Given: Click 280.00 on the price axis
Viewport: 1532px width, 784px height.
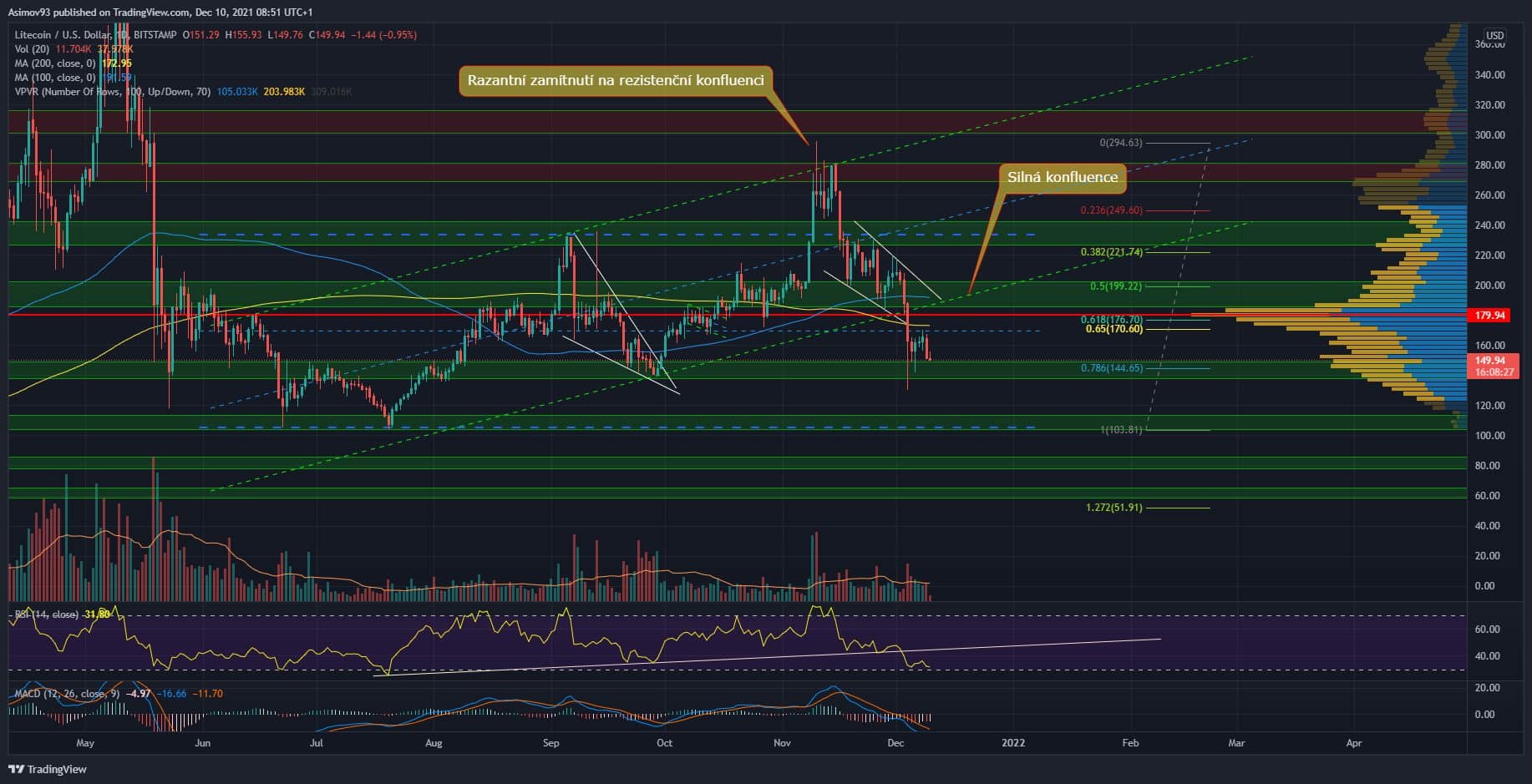Looking at the screenshot, I should 1490,165.
